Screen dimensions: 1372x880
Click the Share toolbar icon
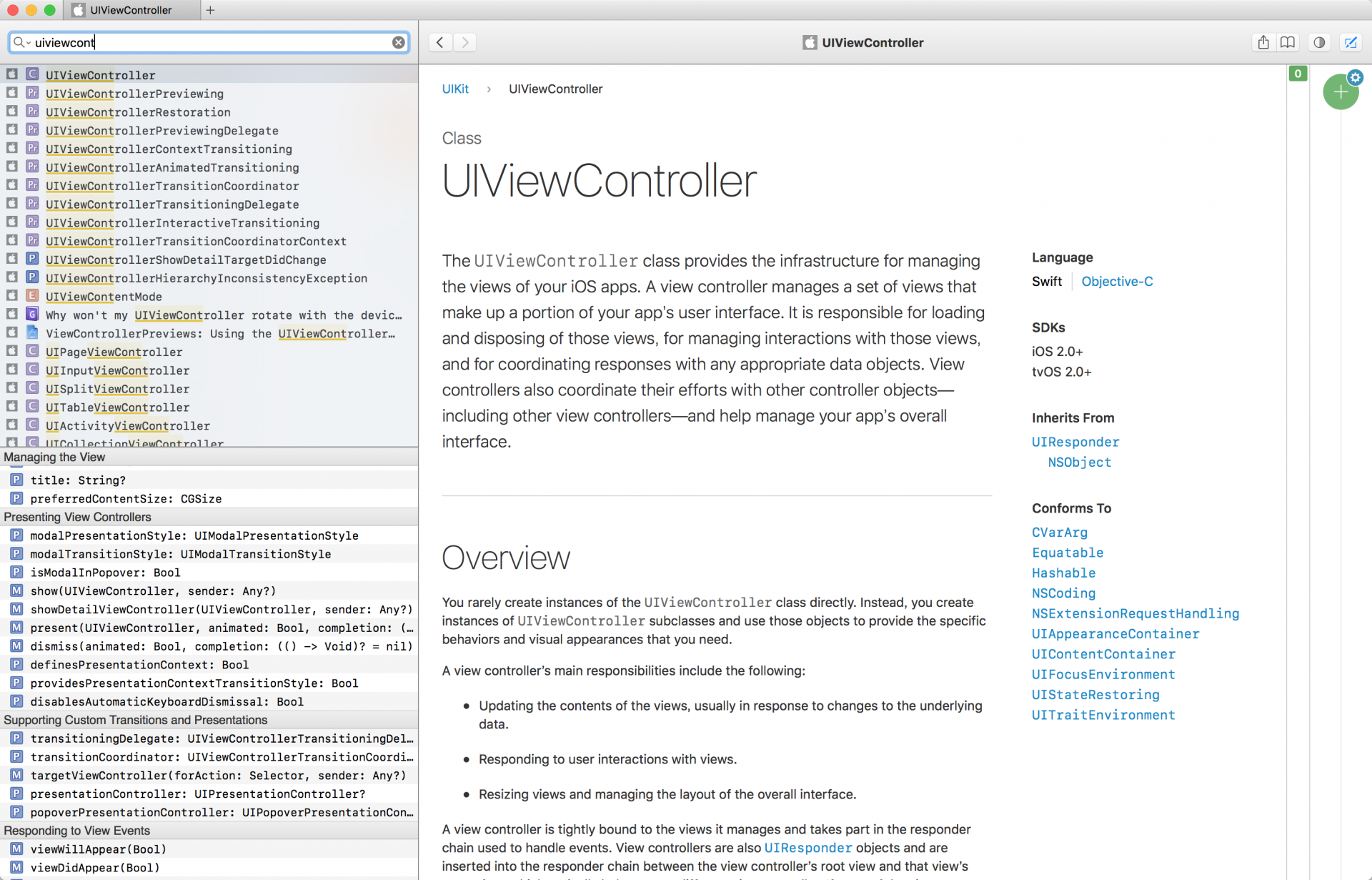(x=1263, y=42)
